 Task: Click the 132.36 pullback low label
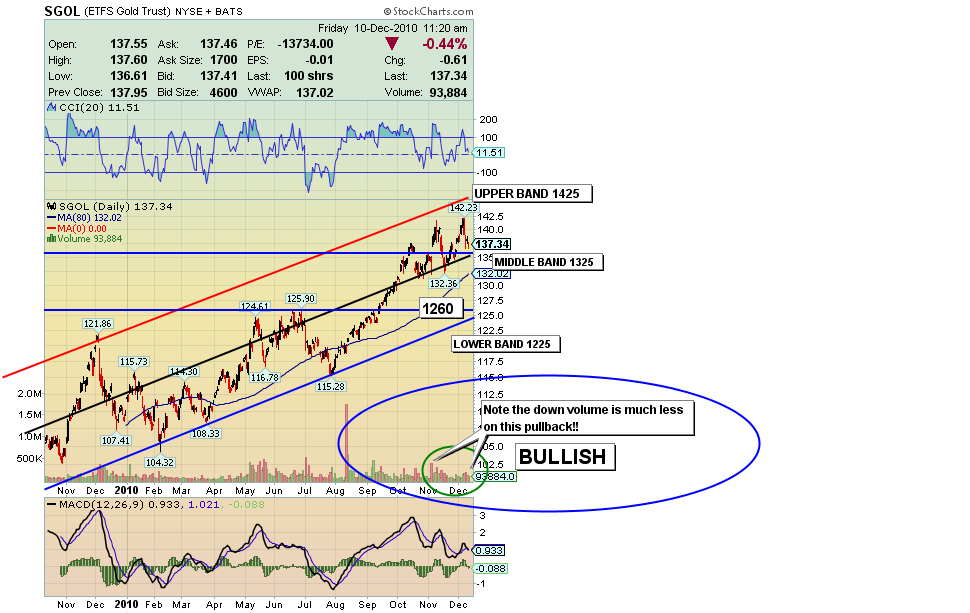click(x=444, y=283)
